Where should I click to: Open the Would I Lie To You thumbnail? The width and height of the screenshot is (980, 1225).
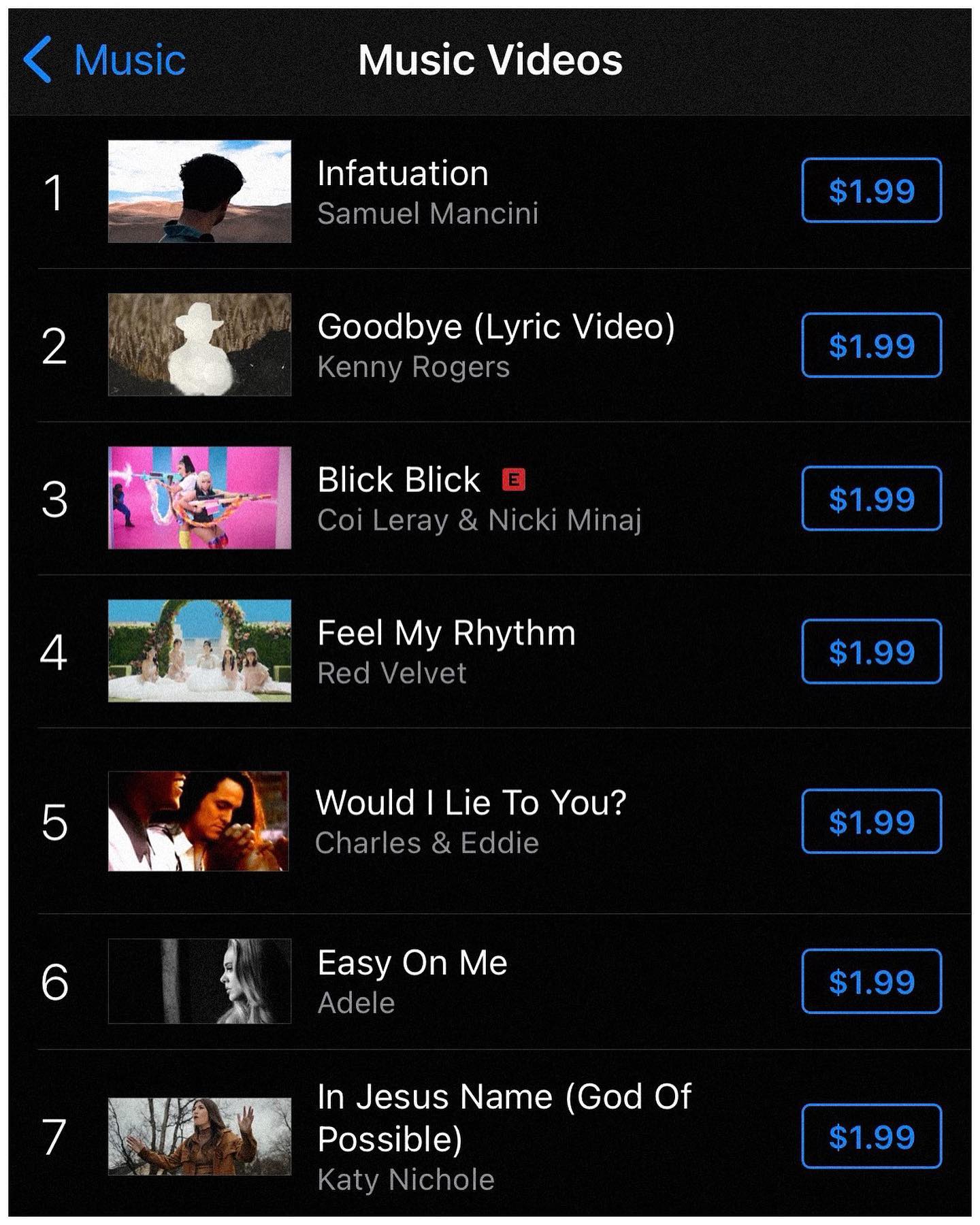(198, 821)
